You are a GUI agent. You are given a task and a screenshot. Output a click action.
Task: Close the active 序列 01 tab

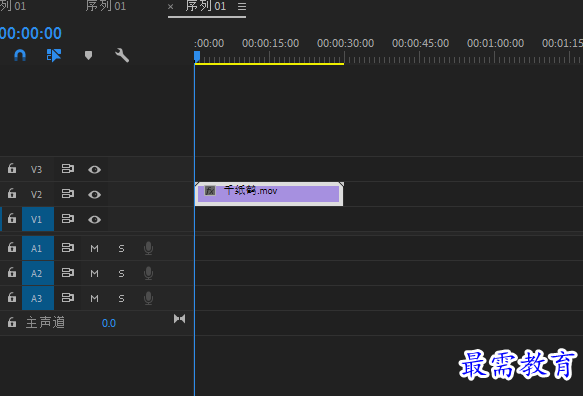click(x=170, y=7)
